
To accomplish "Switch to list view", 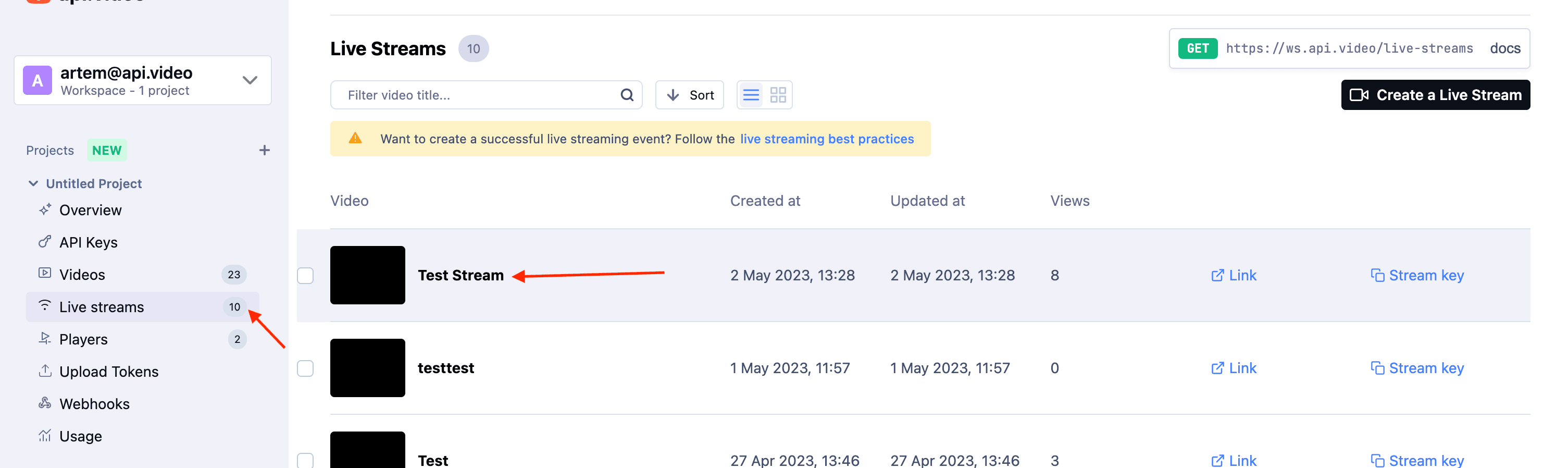I will click(751, 95).
